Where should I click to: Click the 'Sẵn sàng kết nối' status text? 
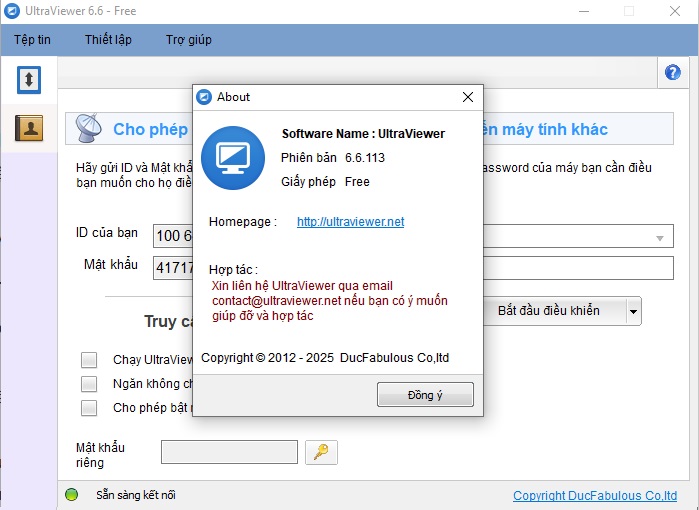click(136, 495)
